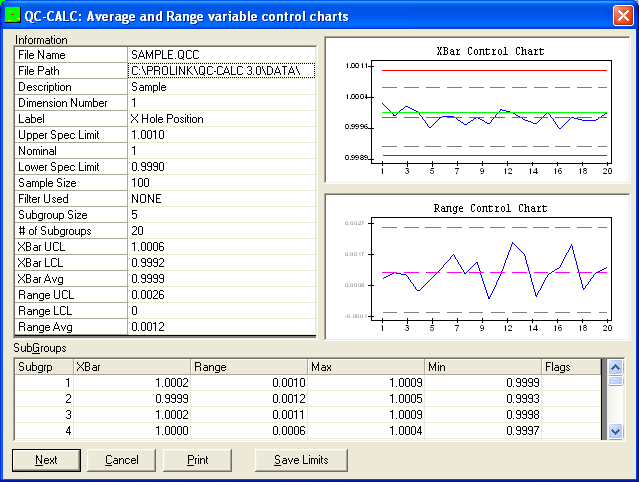This screenshot has height=482, width=639.
Task: Click the Subgrp column header
Action: [x=44, y=367]
